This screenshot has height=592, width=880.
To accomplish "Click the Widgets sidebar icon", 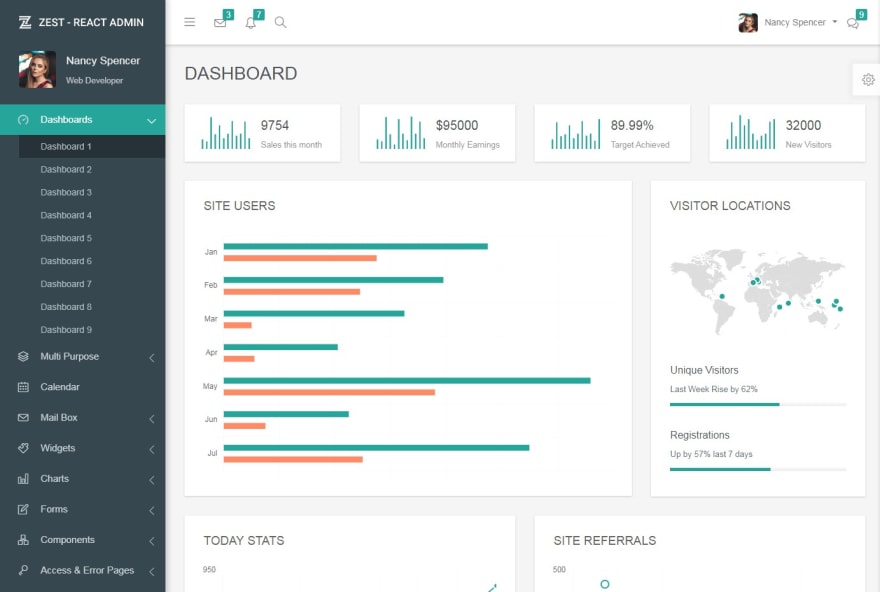I will pos(23,448).
